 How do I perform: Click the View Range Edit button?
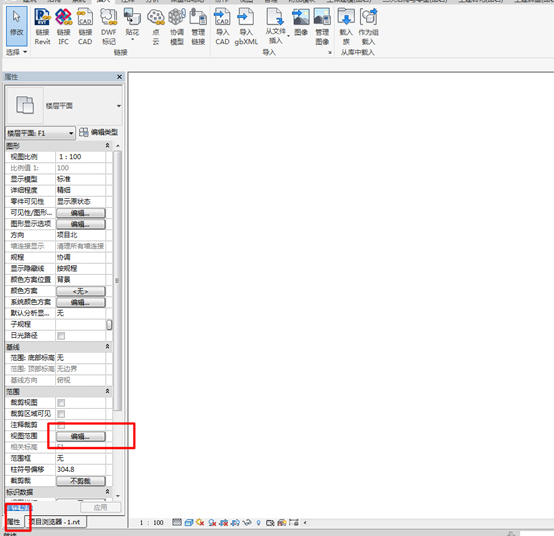point(81,436)
